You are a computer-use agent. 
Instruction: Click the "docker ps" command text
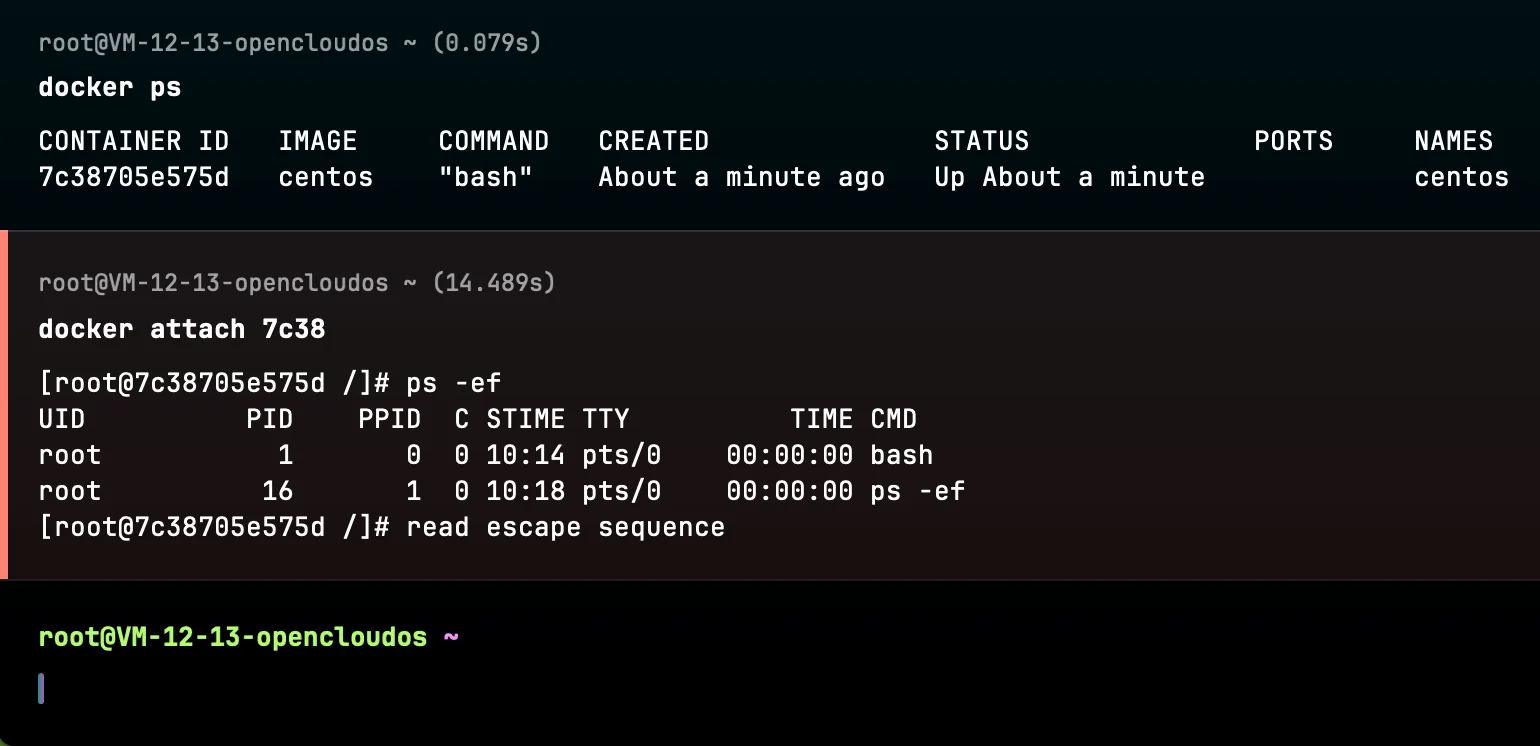[110, 87]
